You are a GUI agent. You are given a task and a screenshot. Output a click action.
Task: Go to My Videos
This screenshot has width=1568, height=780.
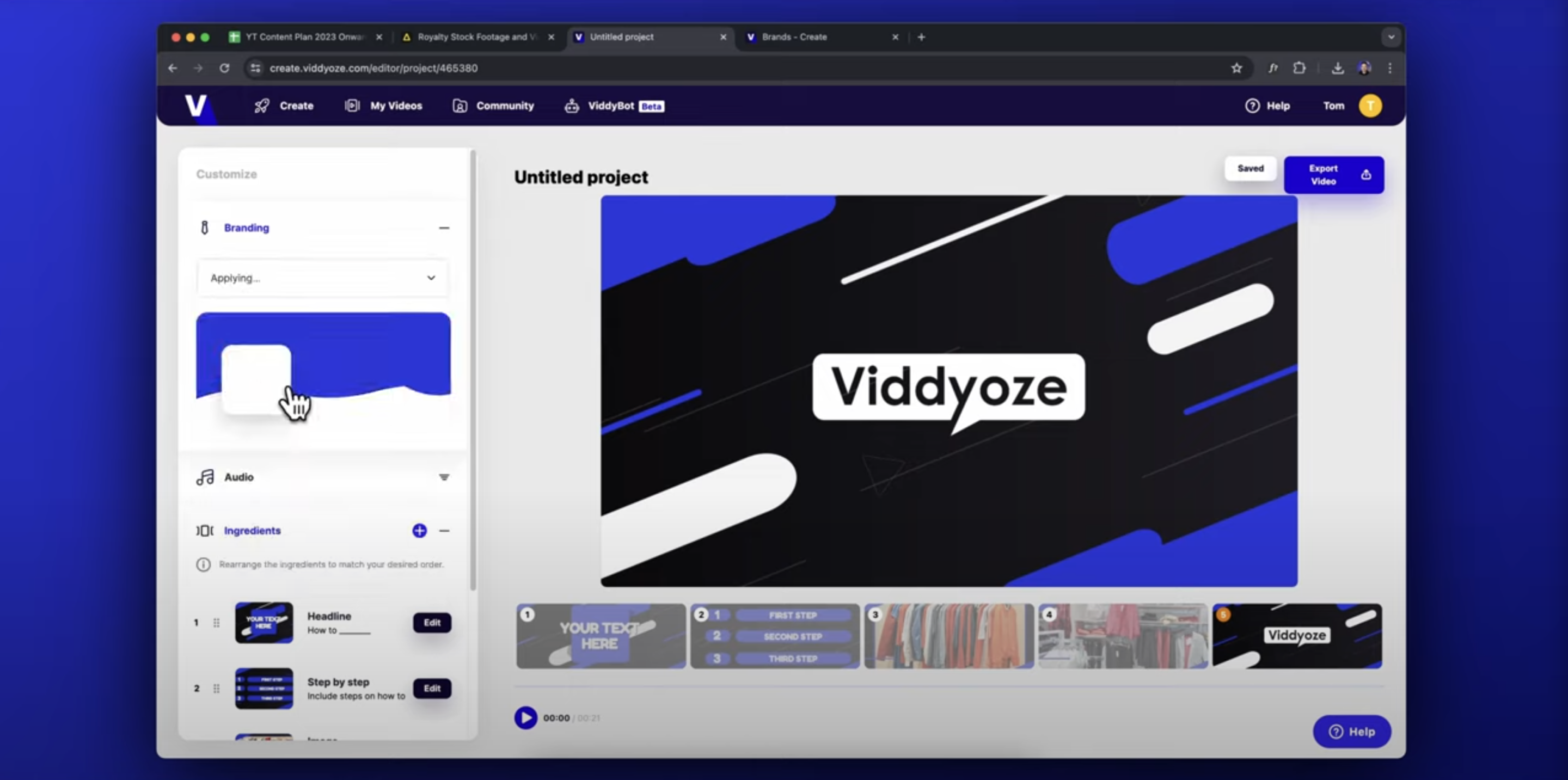[383, 106]
